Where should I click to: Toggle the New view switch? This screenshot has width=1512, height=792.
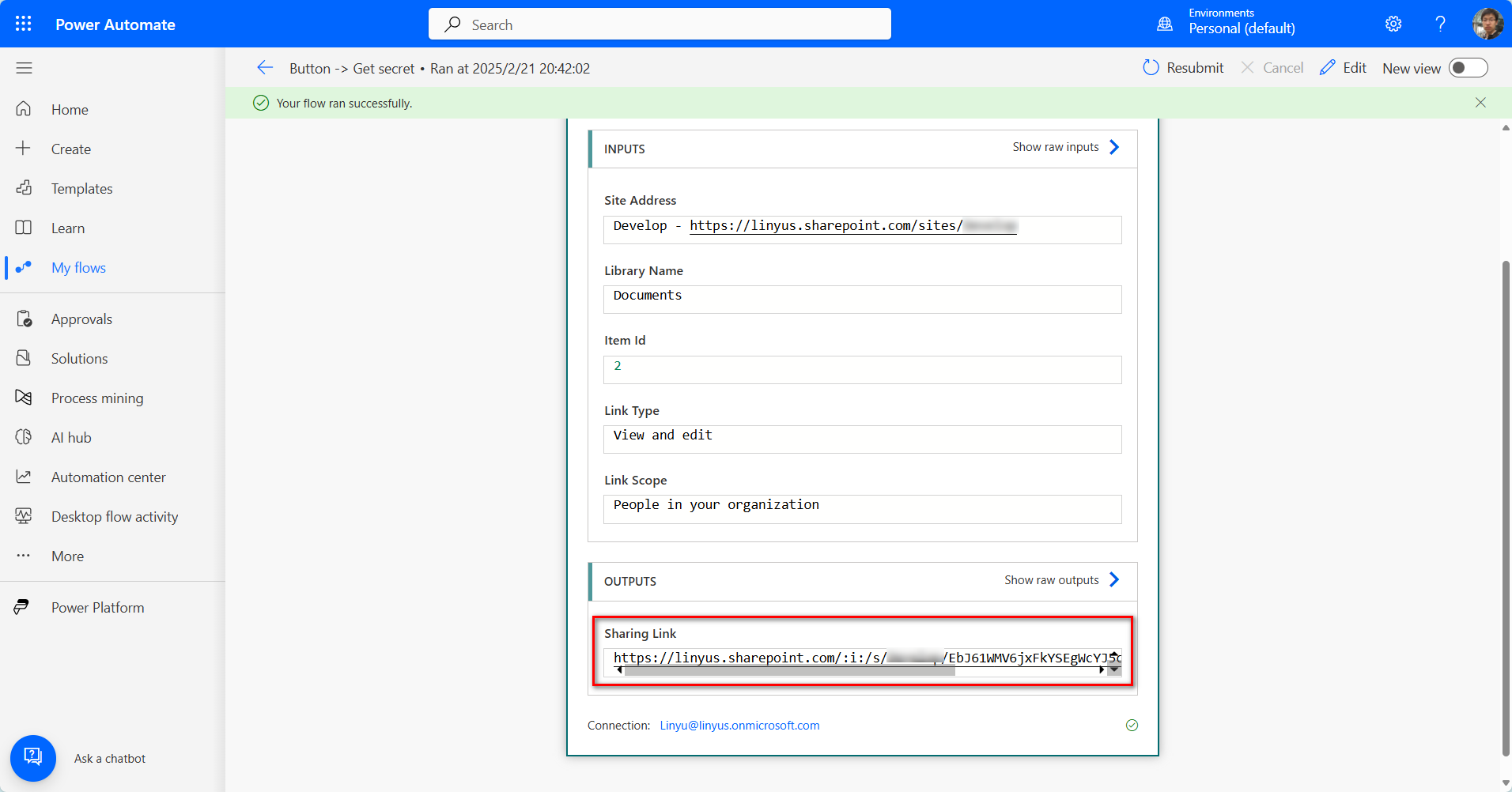[x=1469, y=68]
